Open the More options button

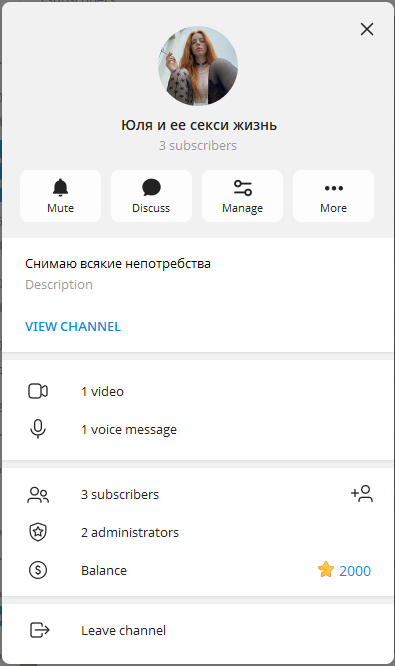(x=333, y=196)
